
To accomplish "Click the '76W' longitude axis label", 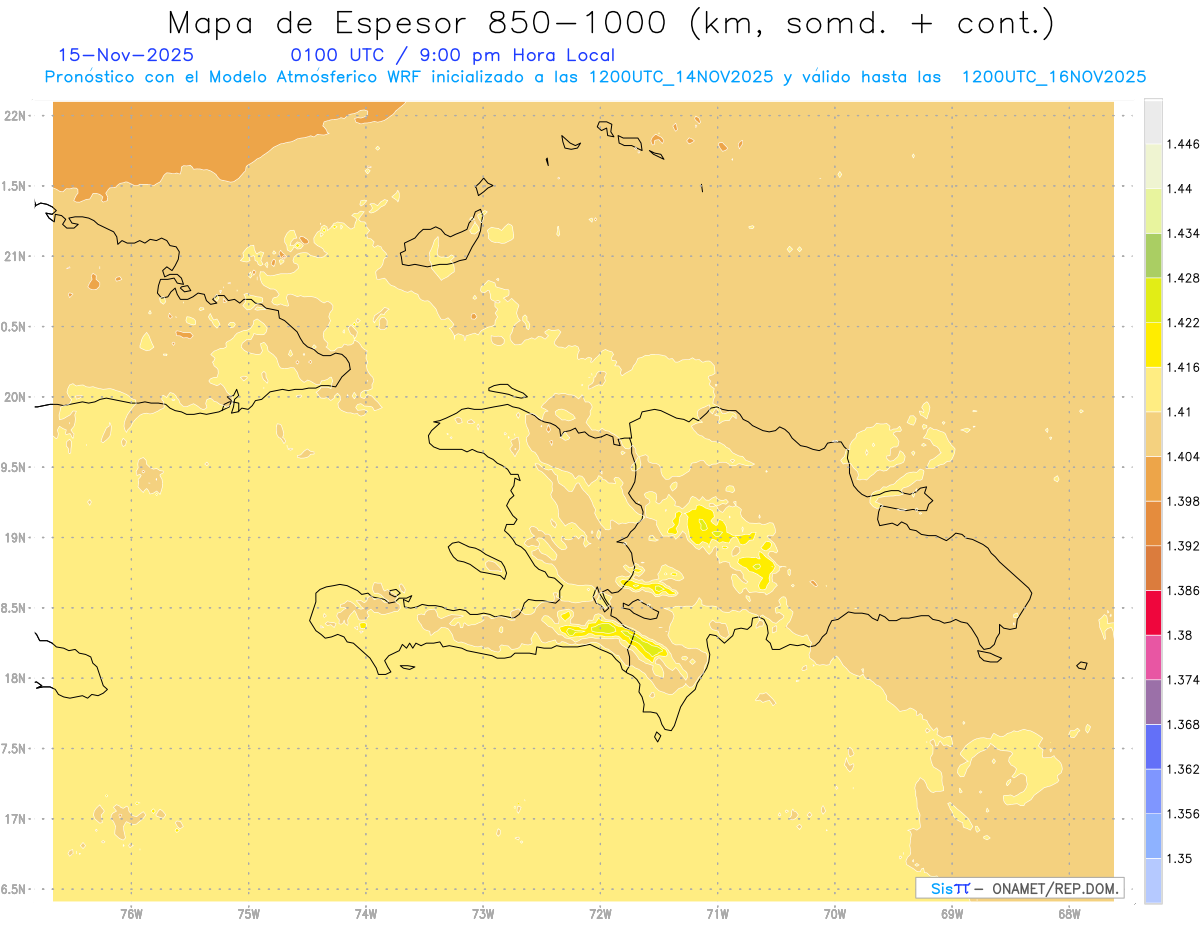I will (x=131, y=914).
